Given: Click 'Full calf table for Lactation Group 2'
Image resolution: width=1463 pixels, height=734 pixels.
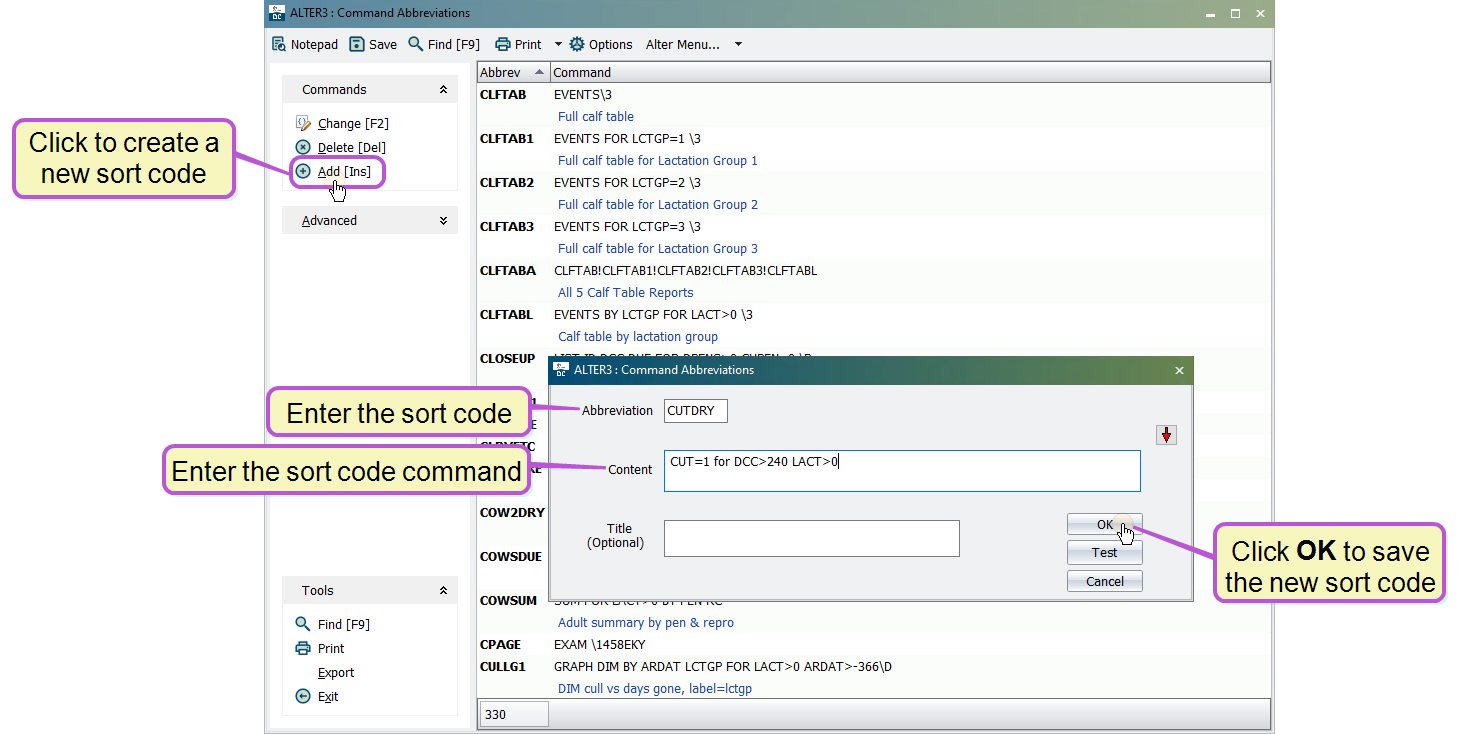Looking at the screenshot, I should (x=657, y=205).
